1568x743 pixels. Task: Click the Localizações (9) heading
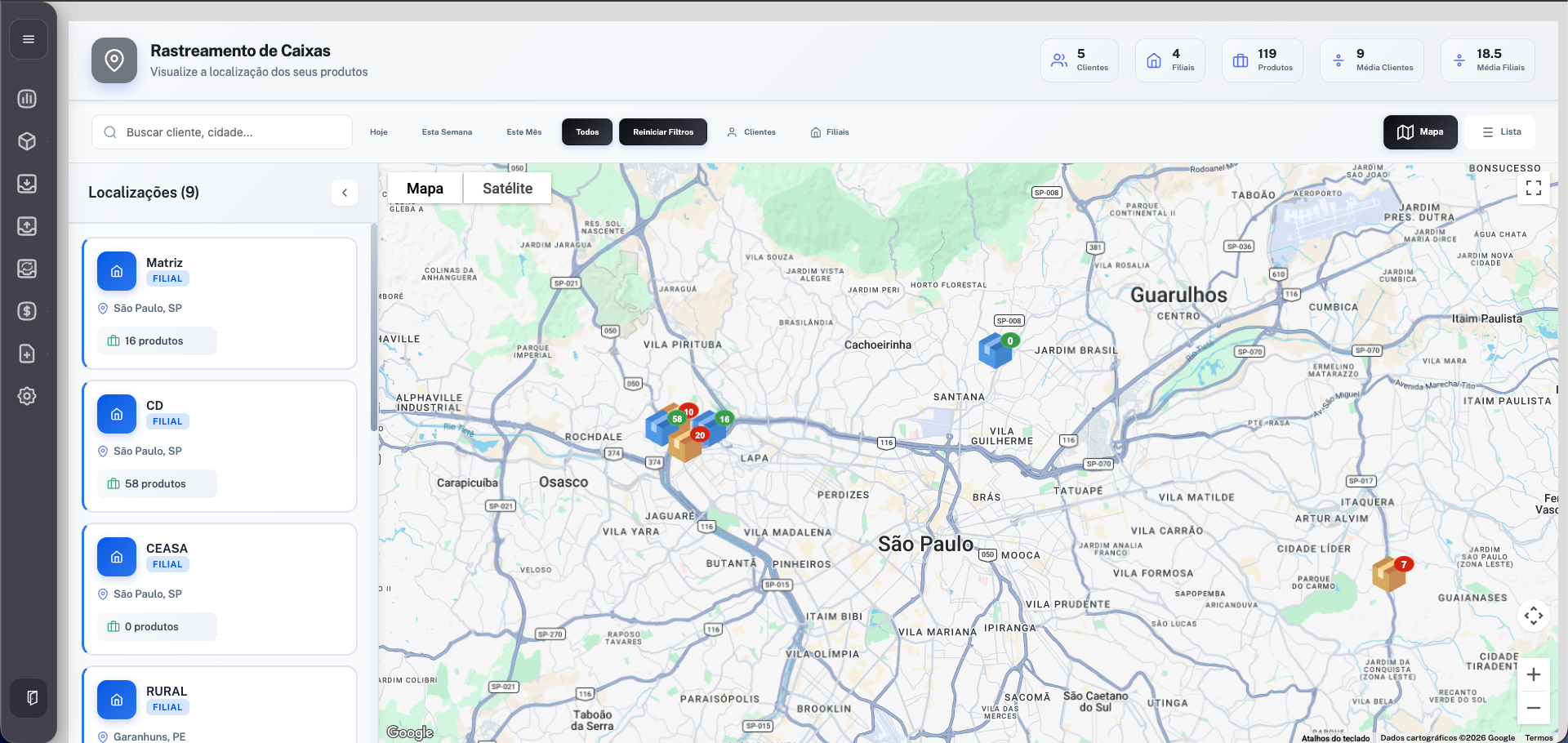(x=144, y=193)
